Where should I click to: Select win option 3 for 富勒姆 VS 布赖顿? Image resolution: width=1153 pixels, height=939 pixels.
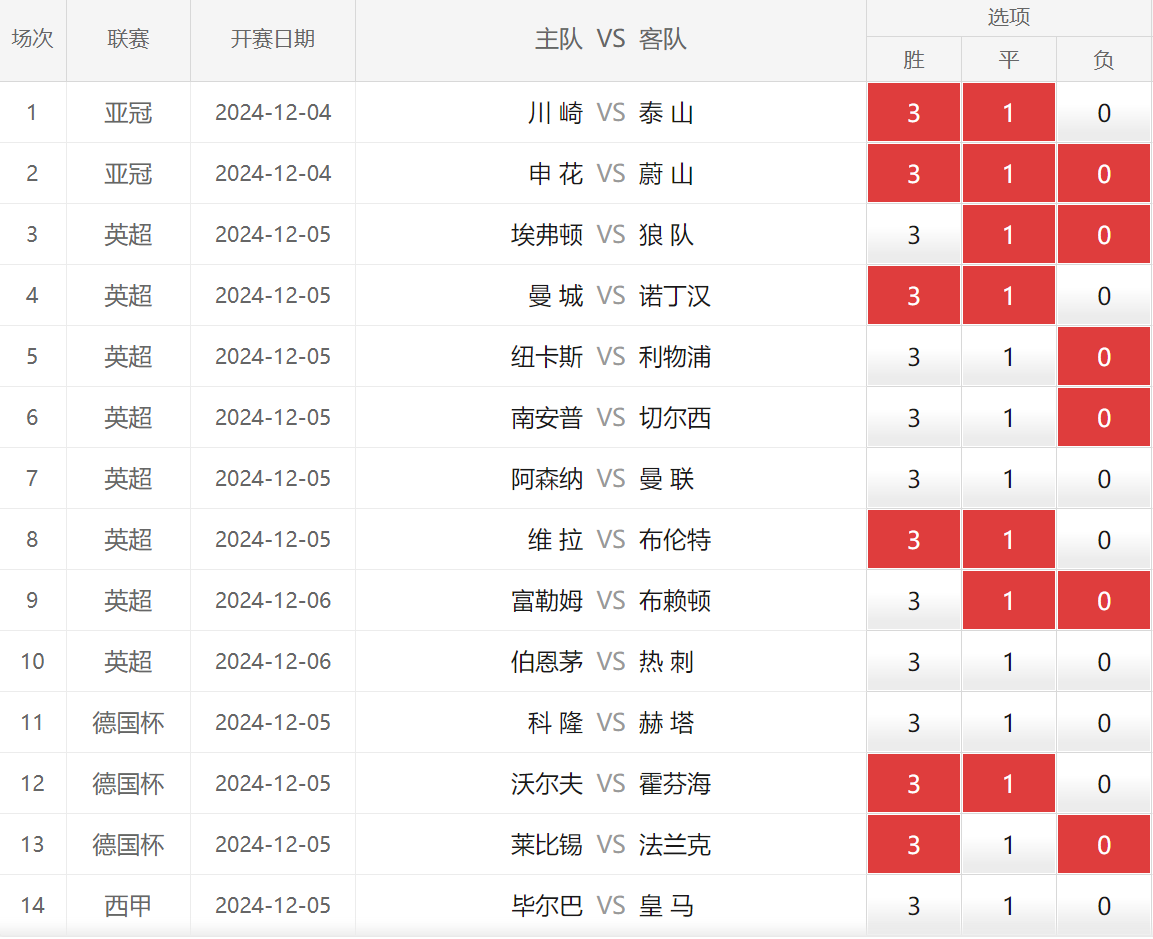tap(913, 601)
